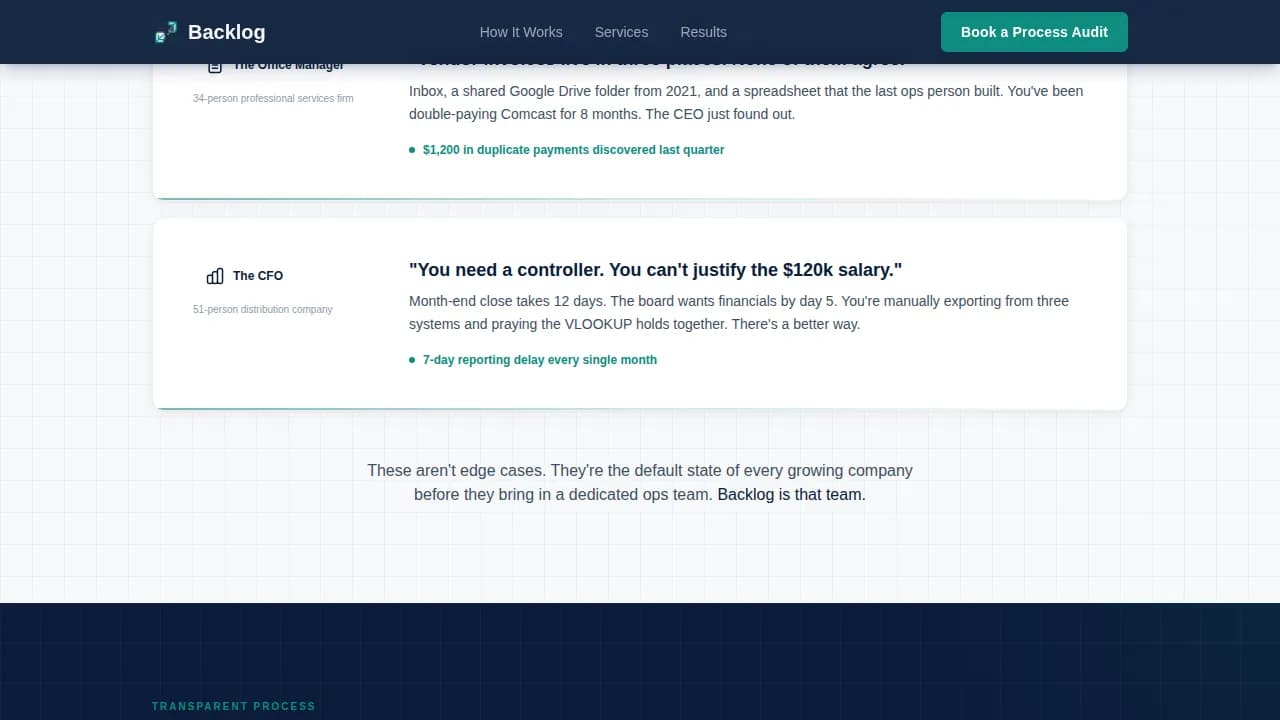Click the 51-person distribution company caption
The image size is (1280, 720).
click(x=263, y=310)
